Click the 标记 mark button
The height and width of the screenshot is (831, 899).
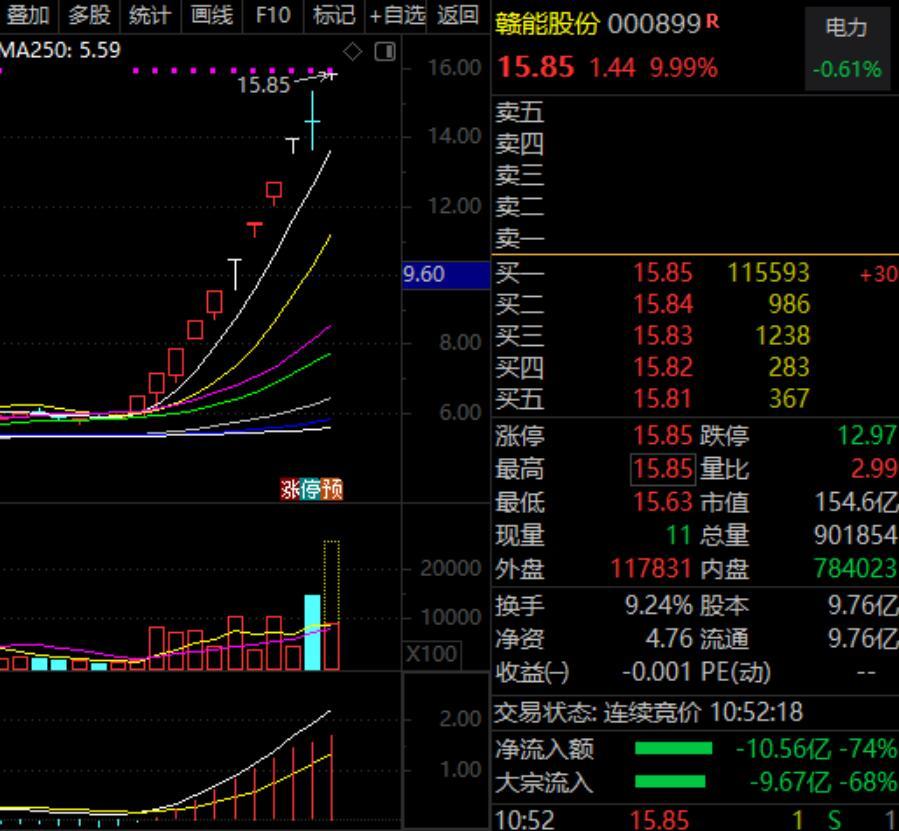pyautogui.click(x=334, y=15)
